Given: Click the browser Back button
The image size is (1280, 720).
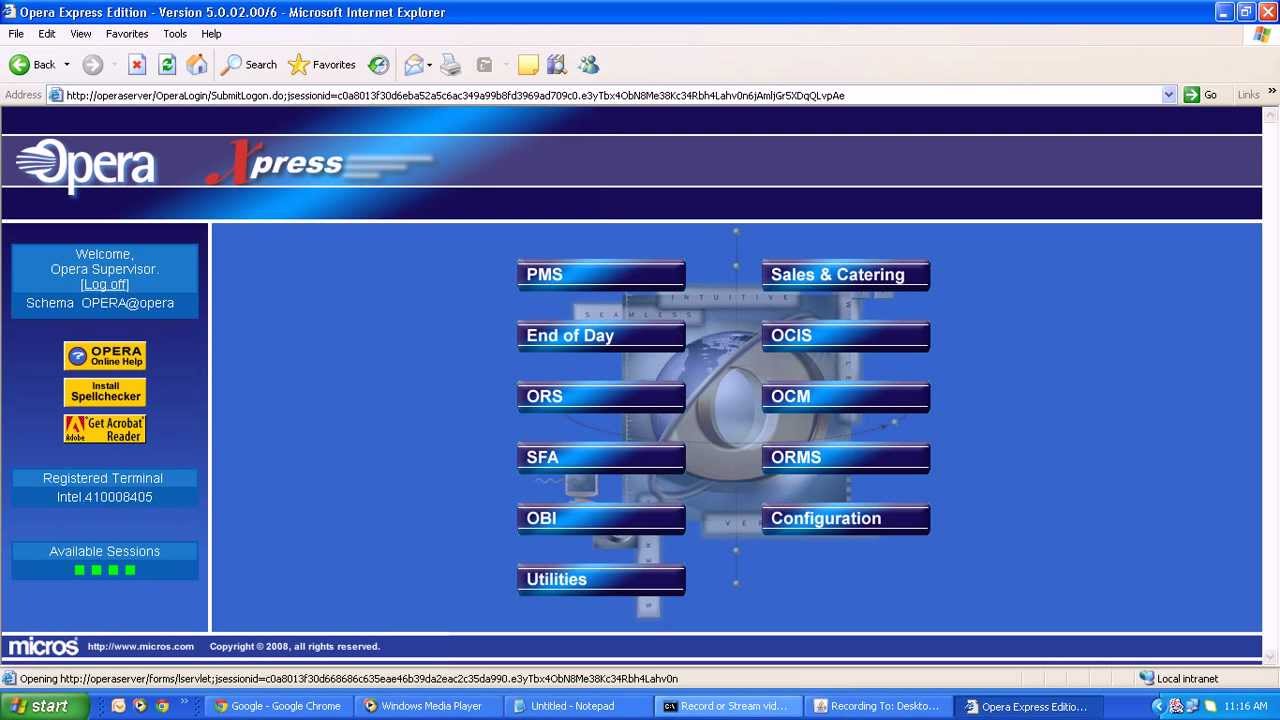Looking at the screenshot, I should [x=33, y=65].
